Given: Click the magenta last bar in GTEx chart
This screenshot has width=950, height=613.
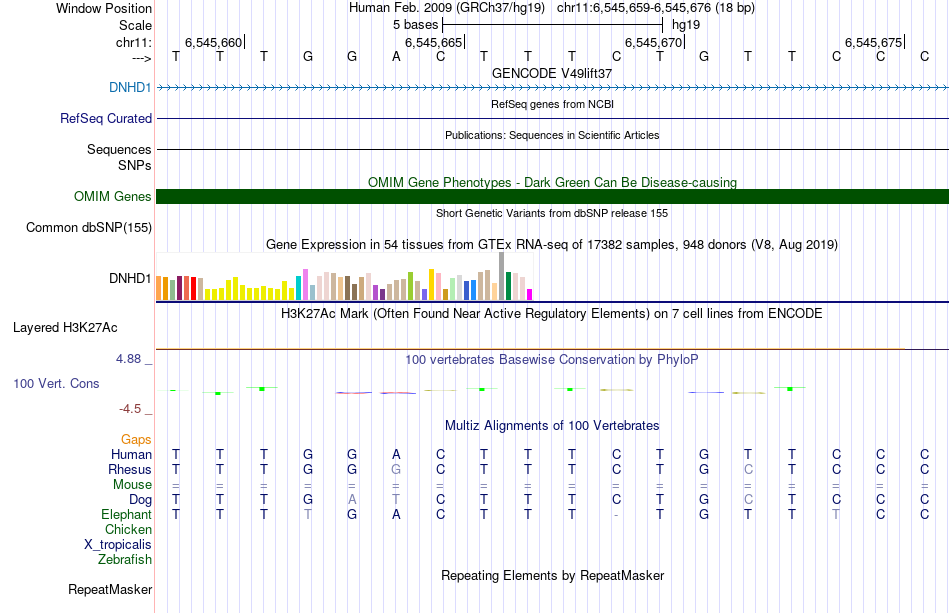Looking at the screenshot, I should pyautogui.click(x=529, y=295).
